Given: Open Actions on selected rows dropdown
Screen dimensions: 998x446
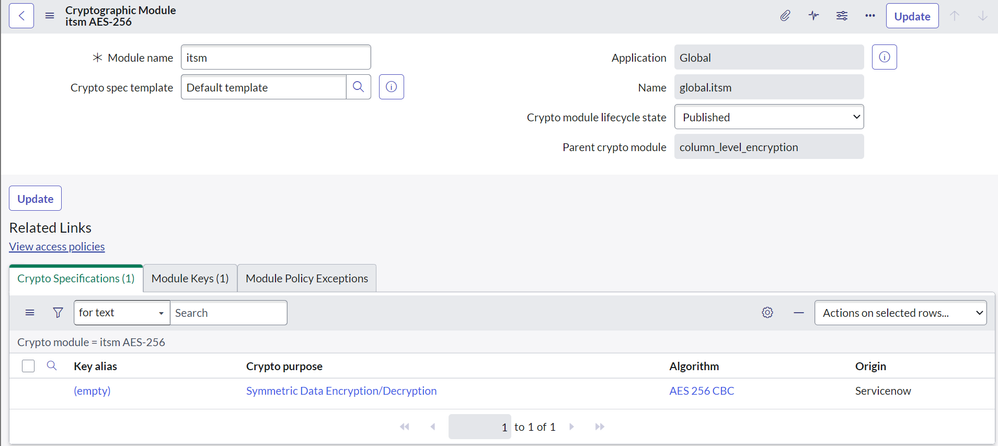Looking at the screenshot, I should coord(901,312).
